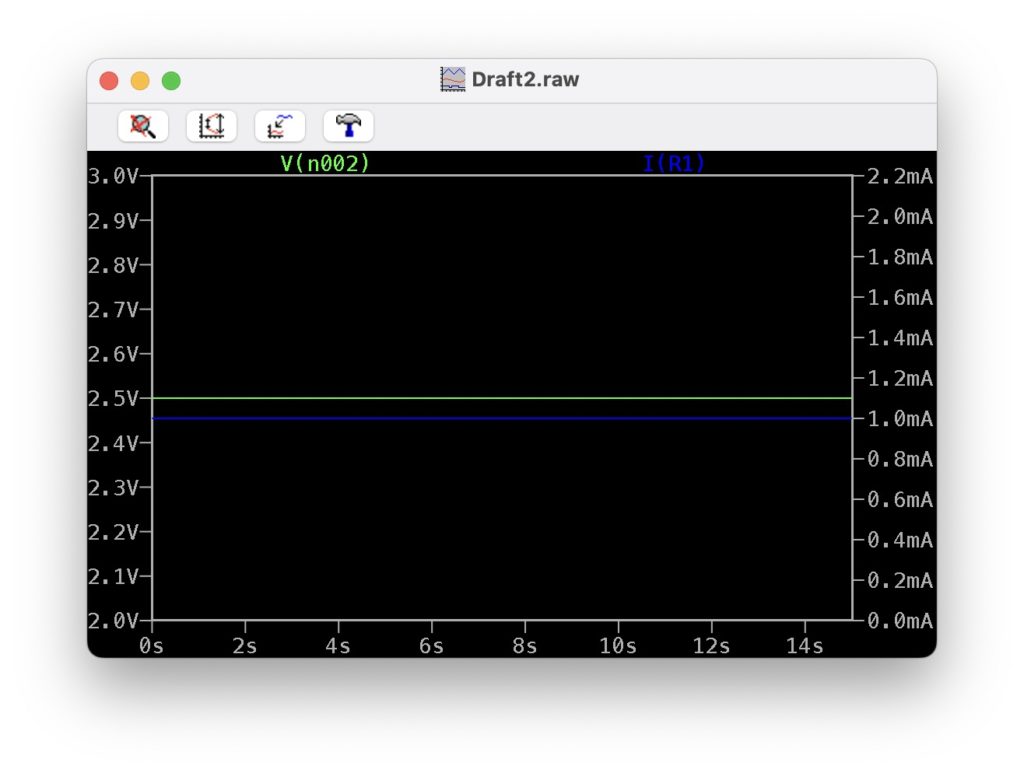Click the I(R1) trace label
Image resolution: width=1024 pixels, height=773 pixels.
(674, 164)
